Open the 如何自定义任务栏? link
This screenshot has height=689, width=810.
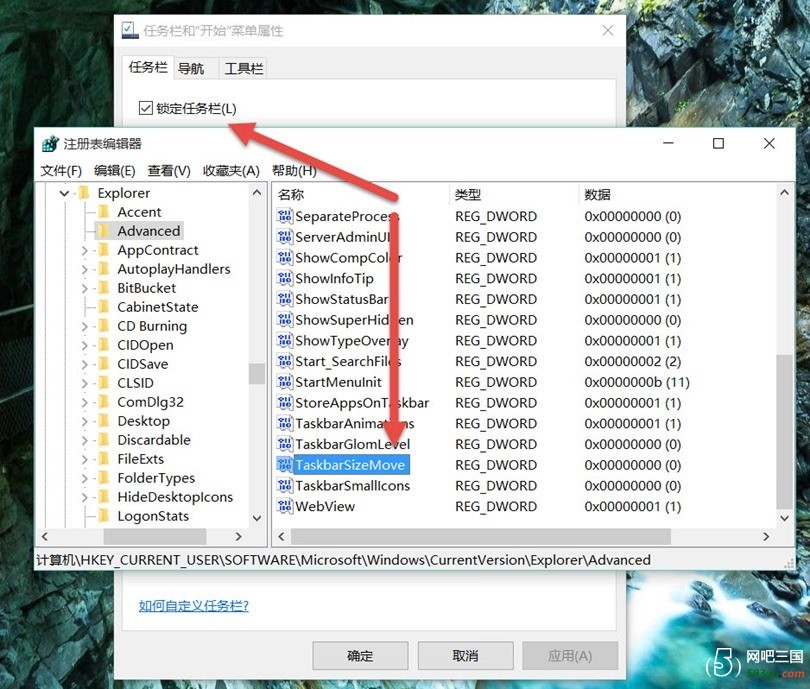tap(194, 605)
